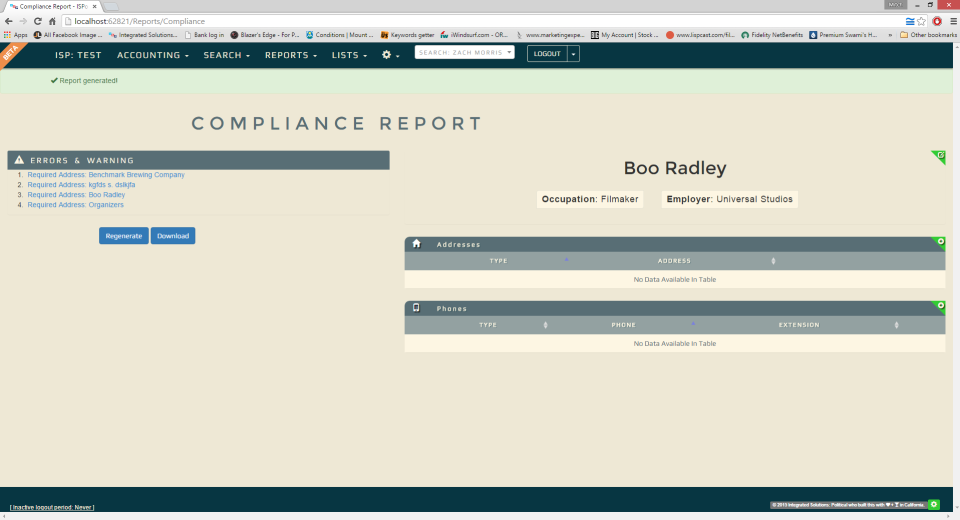Open the Apps bookmark shortcut
This screenshot has height=520, width=960.
(x=16, y=35)
